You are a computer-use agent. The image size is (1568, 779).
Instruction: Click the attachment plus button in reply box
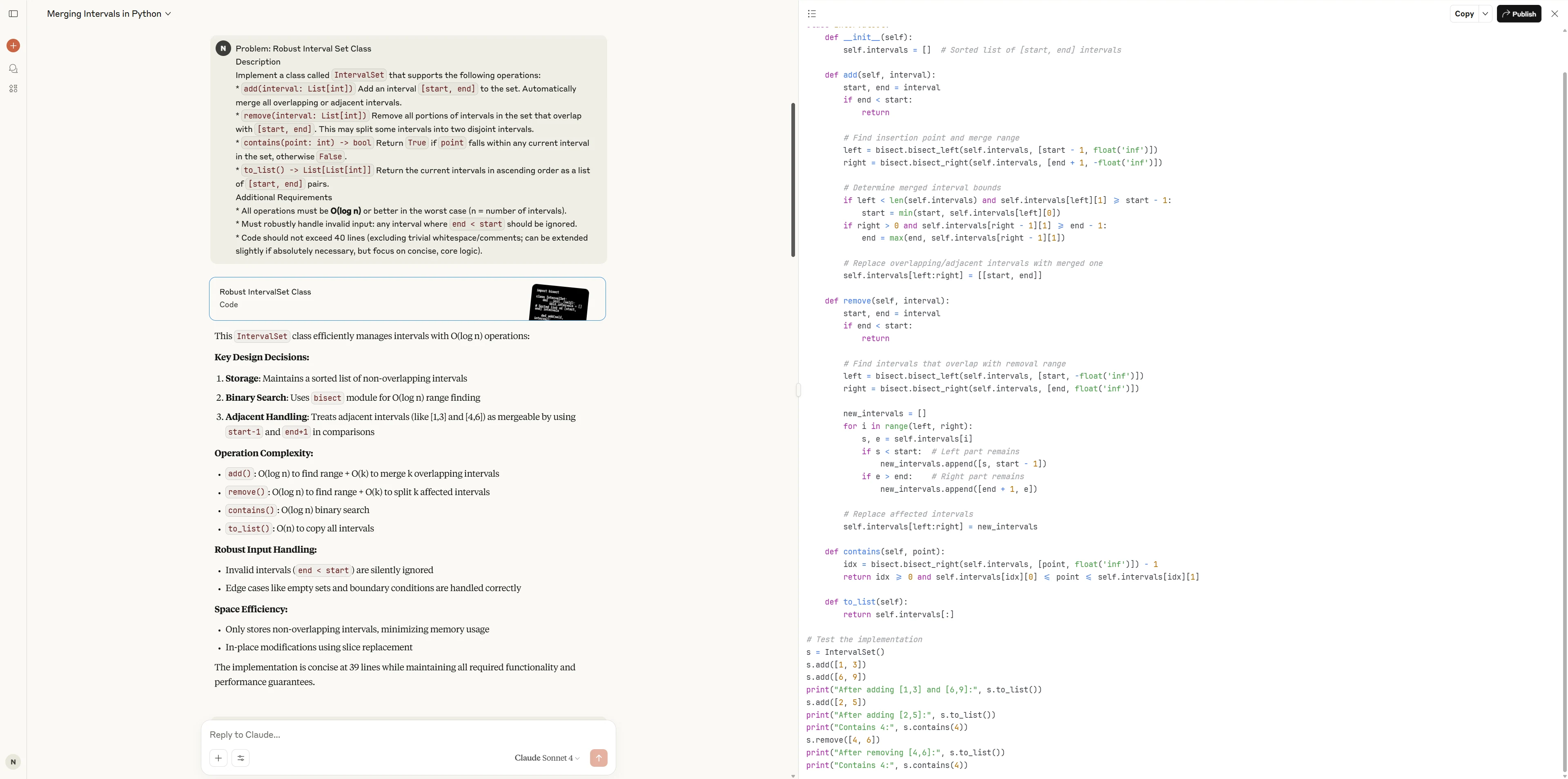(x=218, y=758)
